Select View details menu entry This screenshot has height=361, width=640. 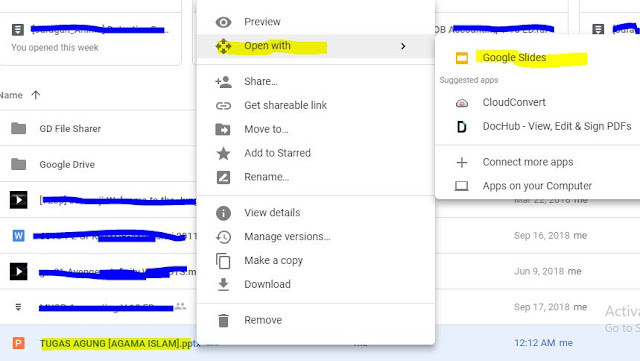point(316,213)
